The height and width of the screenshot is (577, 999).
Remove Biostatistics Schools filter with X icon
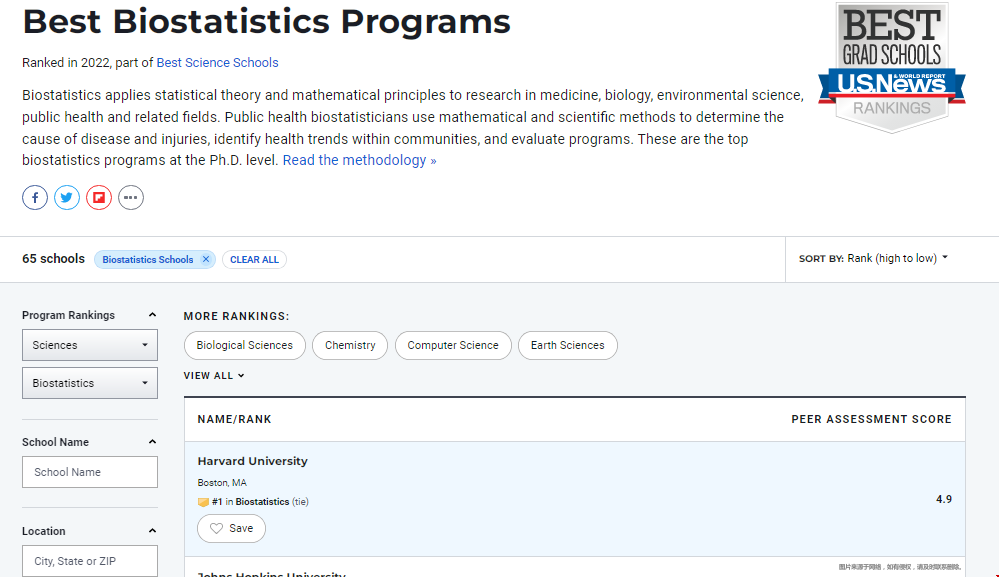click(206, 260)
